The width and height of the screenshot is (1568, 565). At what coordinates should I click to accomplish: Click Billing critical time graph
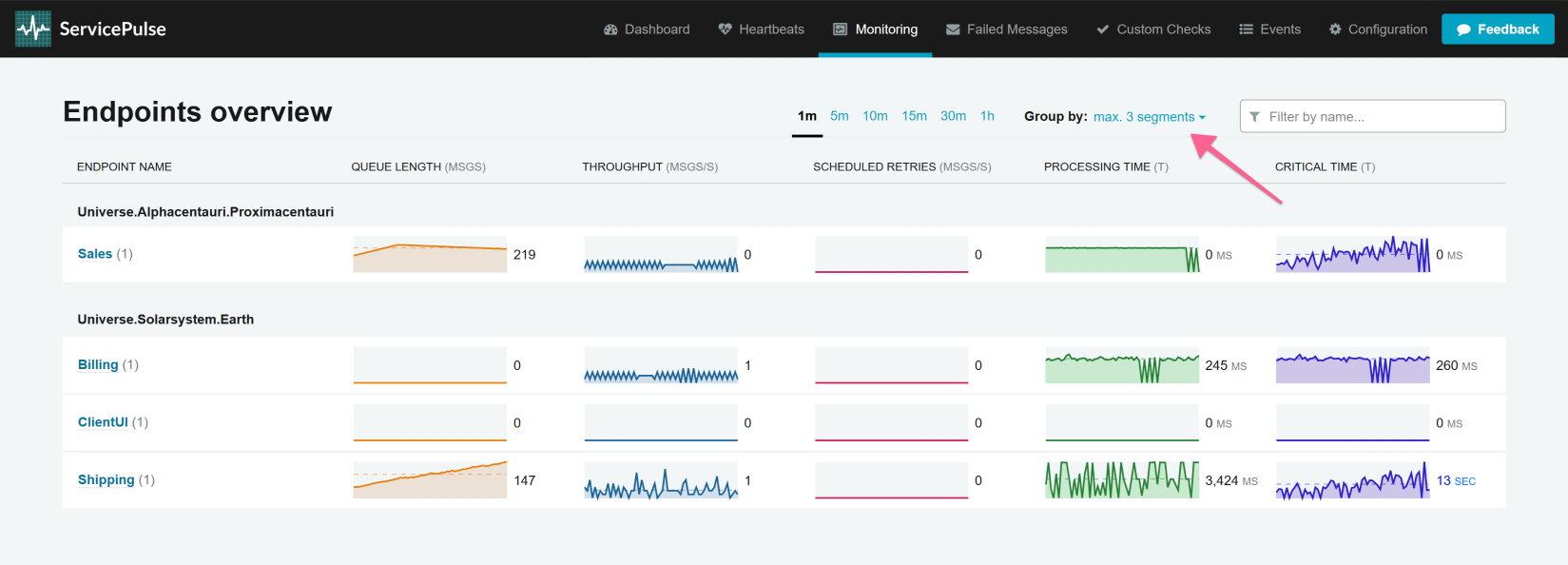tap(1352, 365)
